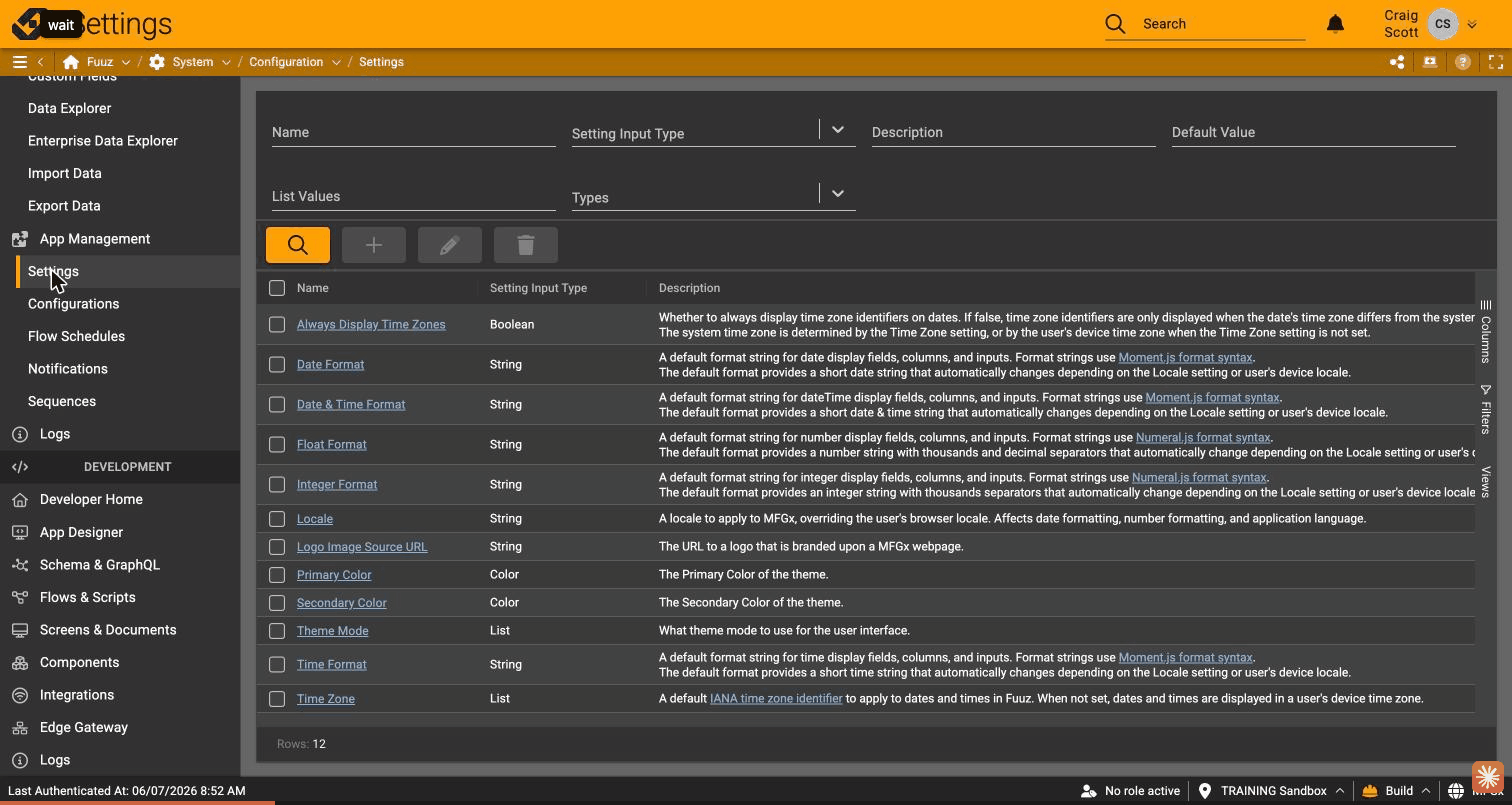1512x805 pixels.
Task: Click the orange search magnifier button
Action: coord(298,245)
